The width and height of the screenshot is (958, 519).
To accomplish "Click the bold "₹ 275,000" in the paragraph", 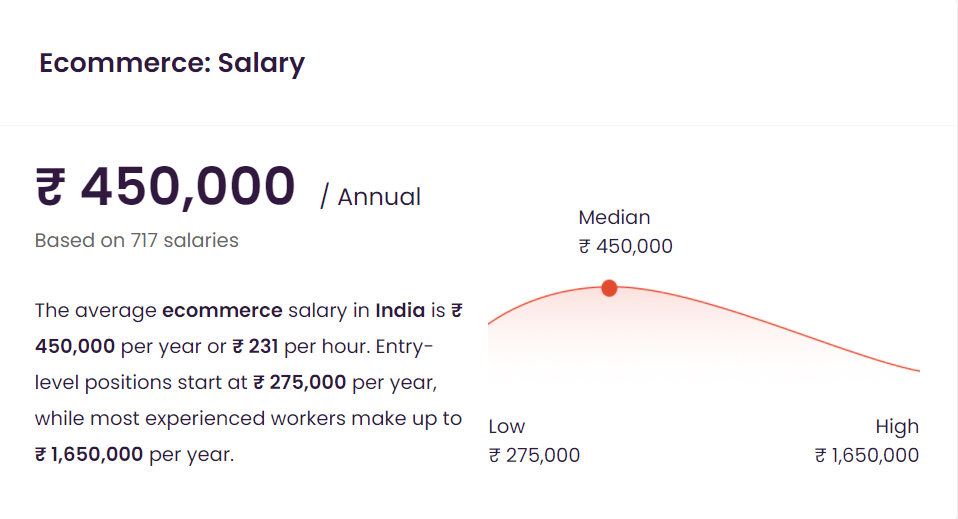I will tap(300, 382).
